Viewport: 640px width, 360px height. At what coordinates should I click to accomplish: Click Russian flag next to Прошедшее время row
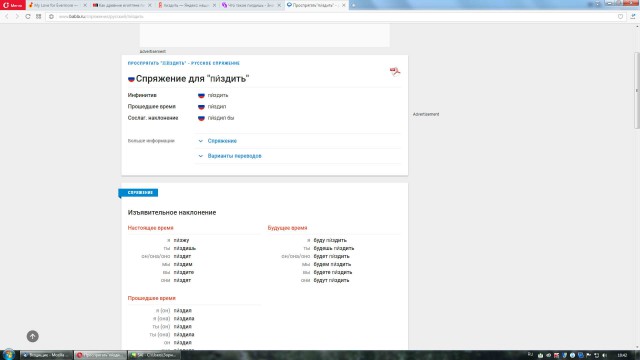coord(201,107)
